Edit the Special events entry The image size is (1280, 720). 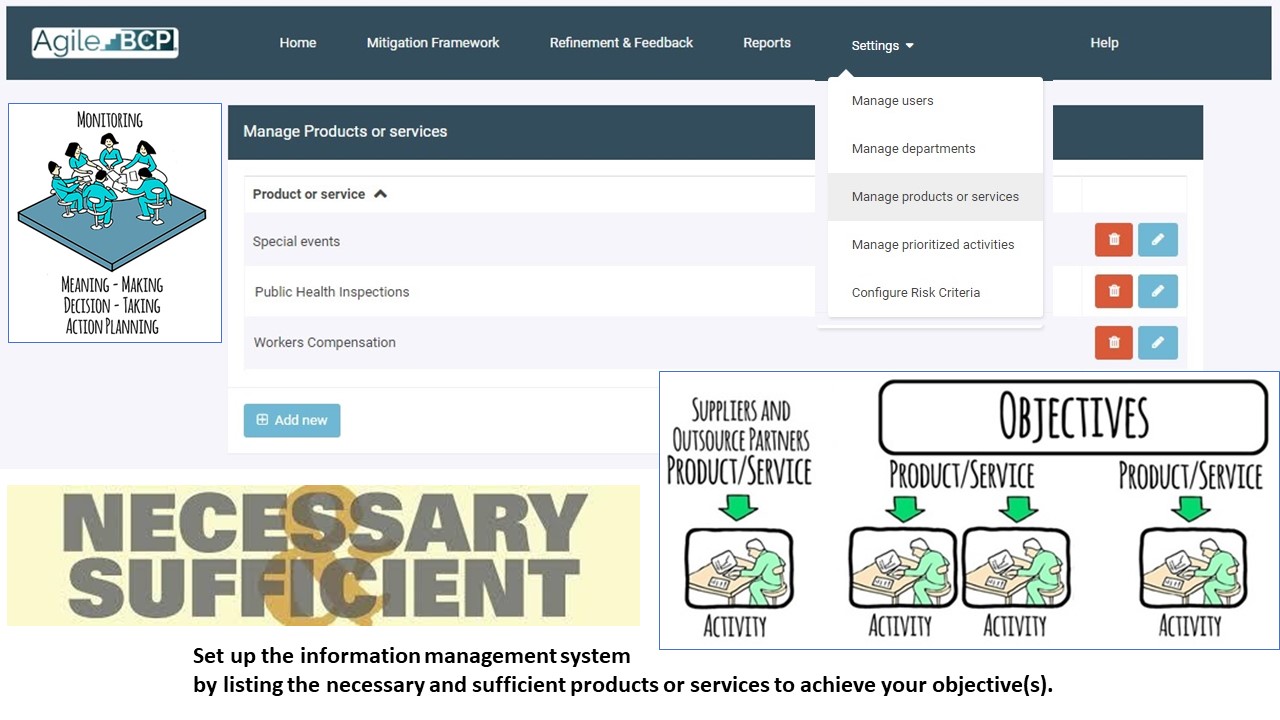point(1157,240)
